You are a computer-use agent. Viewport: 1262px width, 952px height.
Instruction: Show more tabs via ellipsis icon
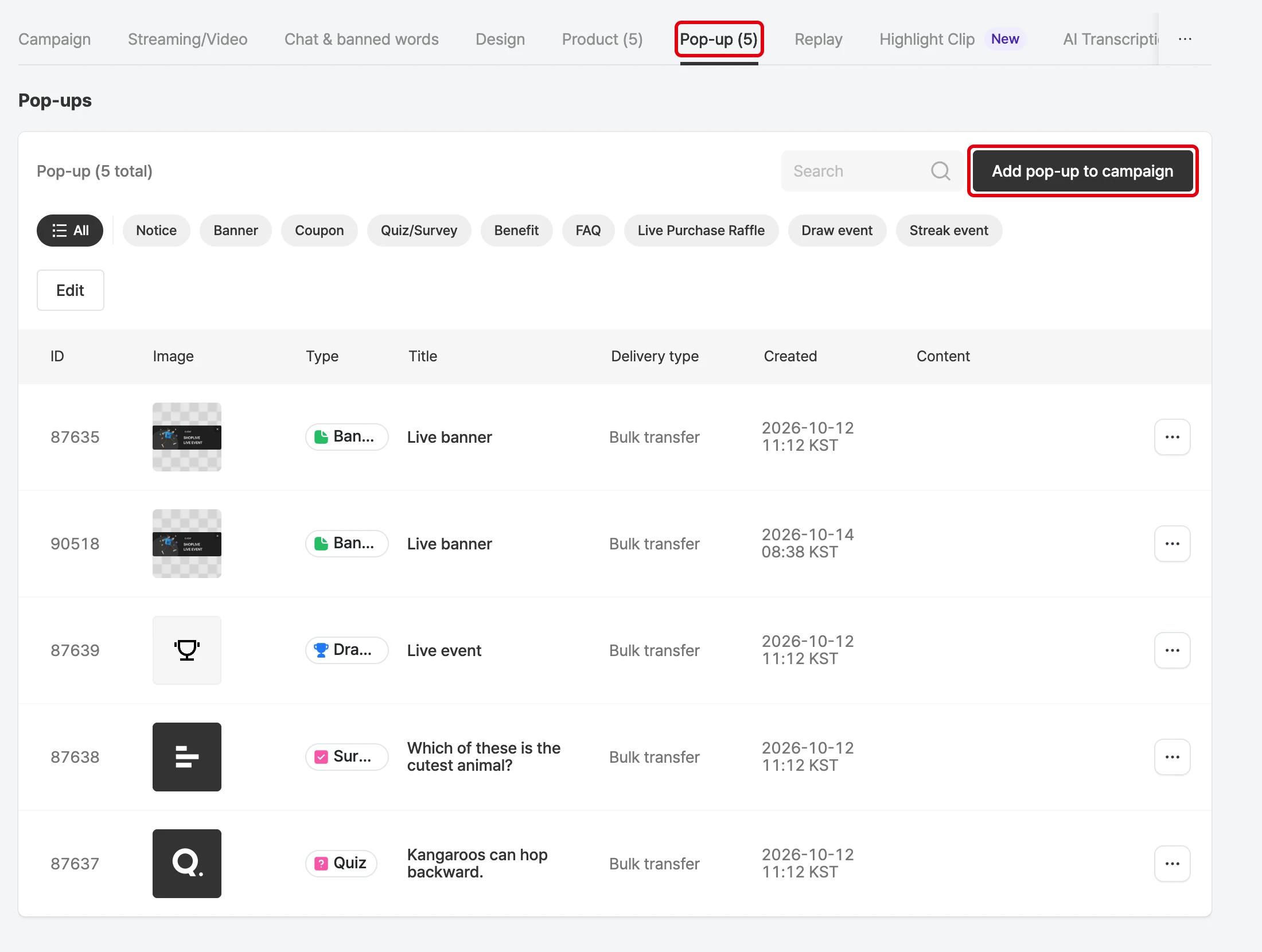[1185, 39]
